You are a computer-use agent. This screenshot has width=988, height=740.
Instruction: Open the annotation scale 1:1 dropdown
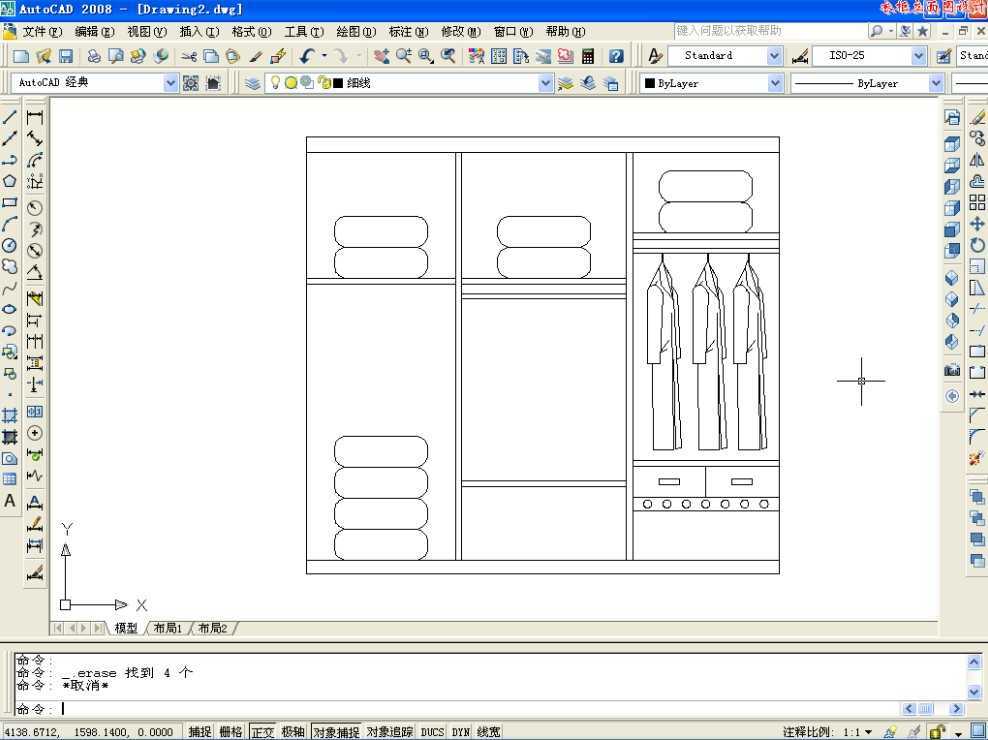tap(869, 732)
